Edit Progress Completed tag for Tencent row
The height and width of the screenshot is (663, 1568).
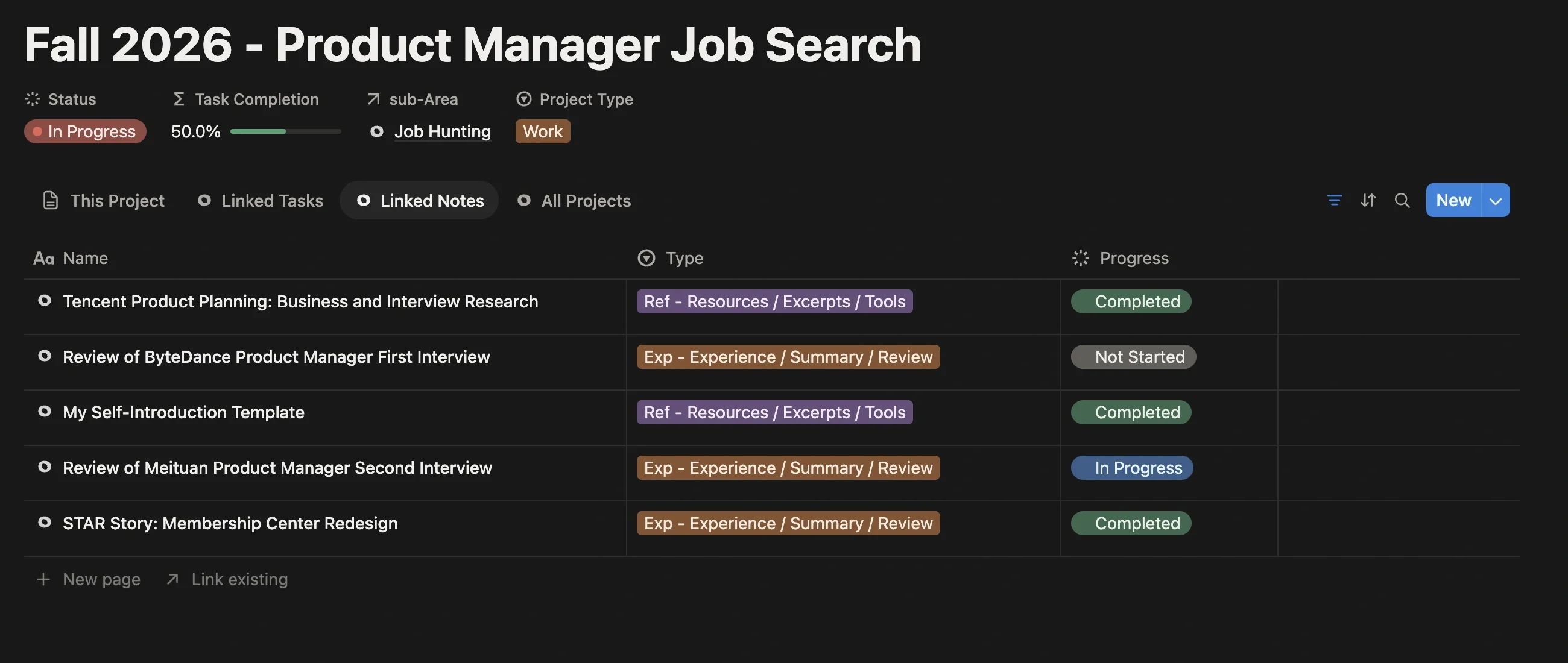coord(1131,301)
